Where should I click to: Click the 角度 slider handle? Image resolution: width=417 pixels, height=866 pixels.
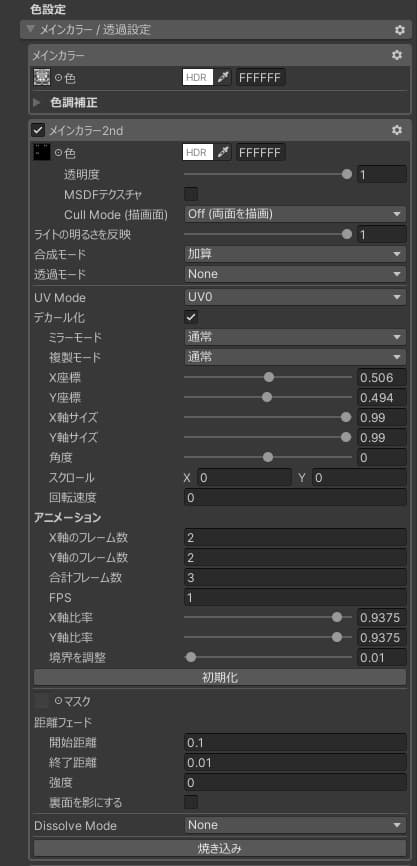click(268, 457)
